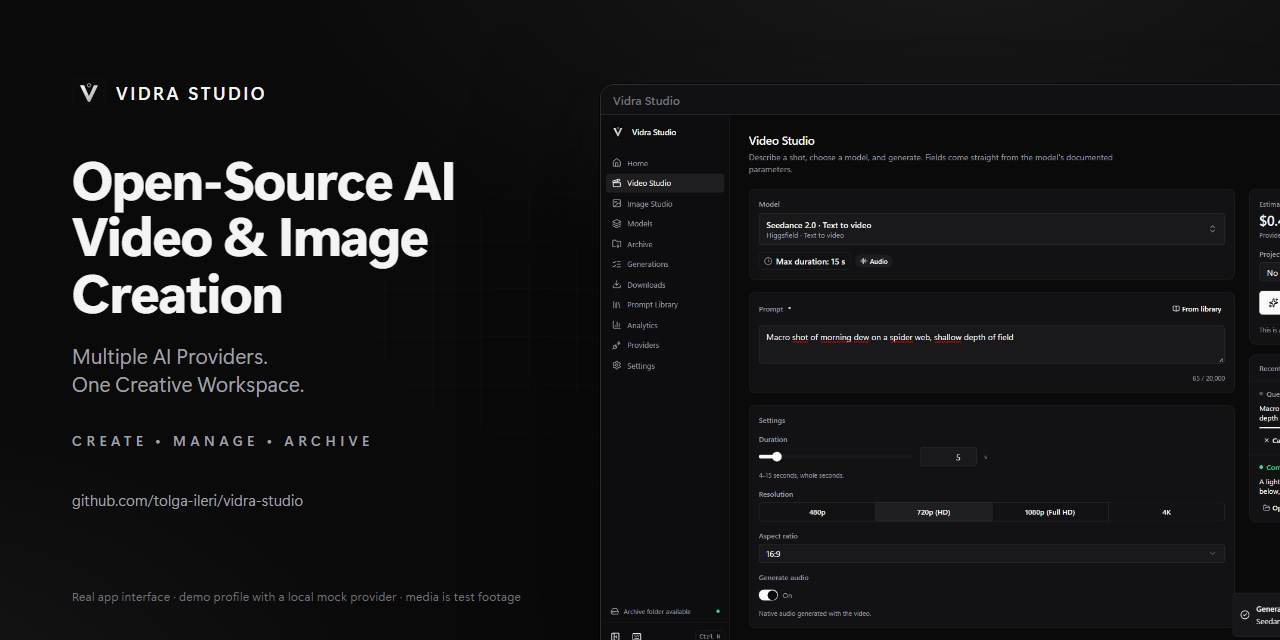Click the Downloads icon

click(x=617, y=285)
